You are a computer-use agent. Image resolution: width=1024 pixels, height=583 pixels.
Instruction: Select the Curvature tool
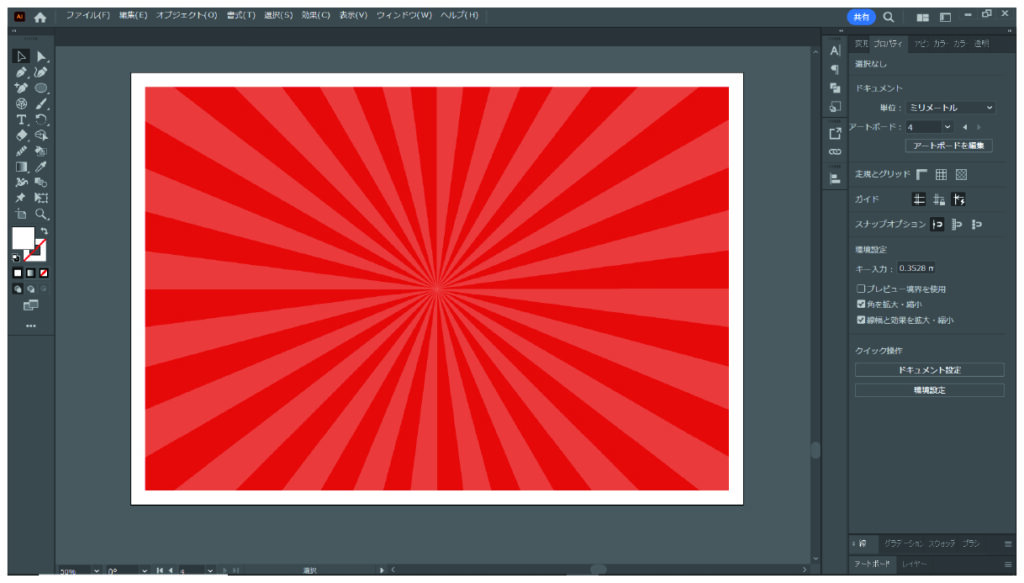(x=41, y=72)
